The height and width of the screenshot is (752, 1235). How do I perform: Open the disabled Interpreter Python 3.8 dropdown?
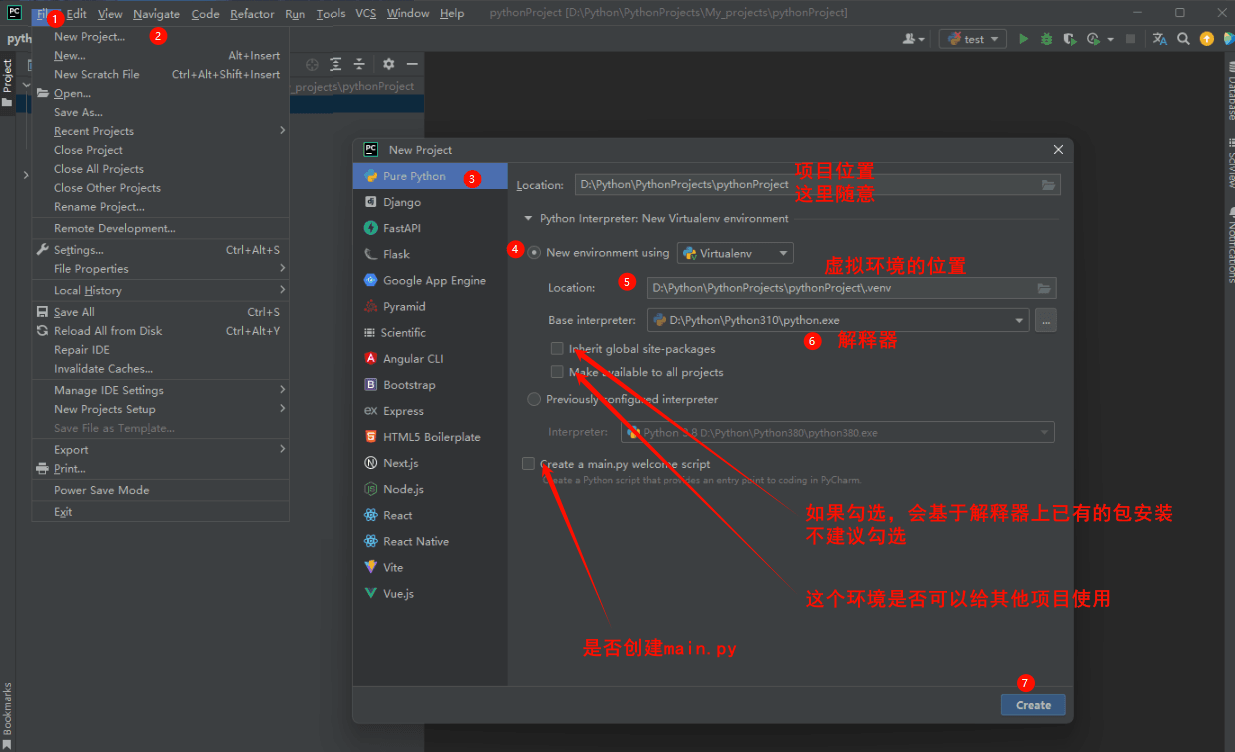tap(838, 433)
